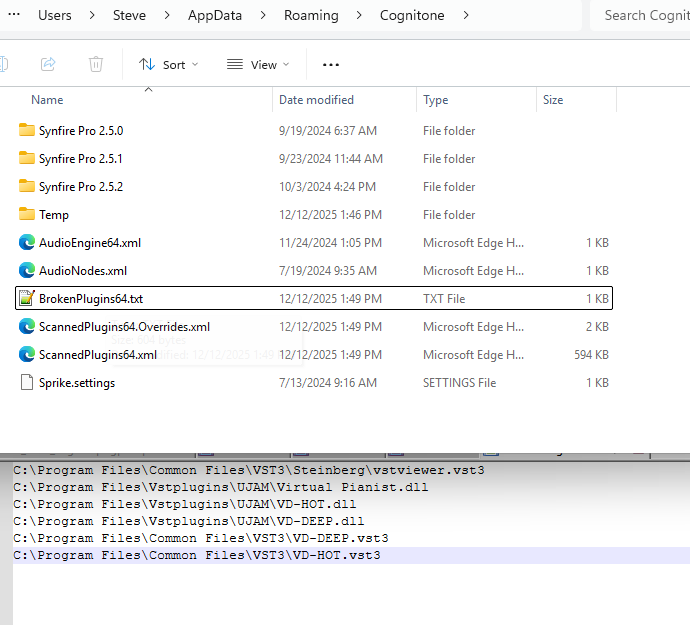Image resolution: width=690 pixels, height=625 pixels.
Task: Open the See more ellipsis menu
Action: point(331,64)
